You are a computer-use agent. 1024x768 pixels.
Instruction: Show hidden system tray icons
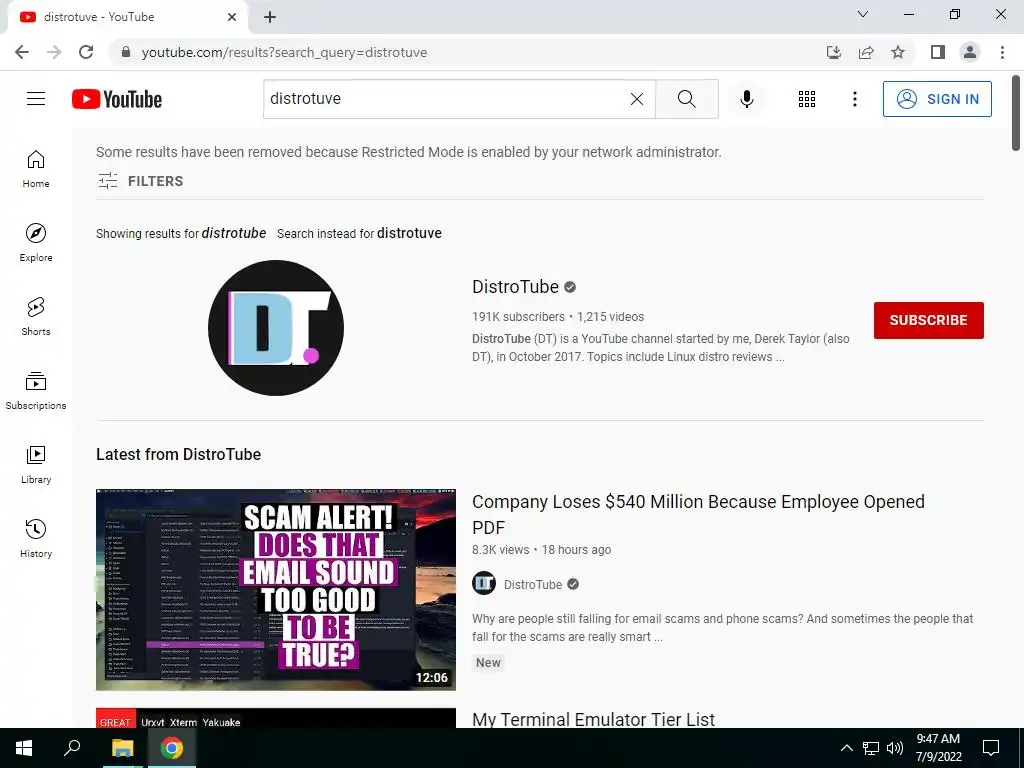pos(846,748)
